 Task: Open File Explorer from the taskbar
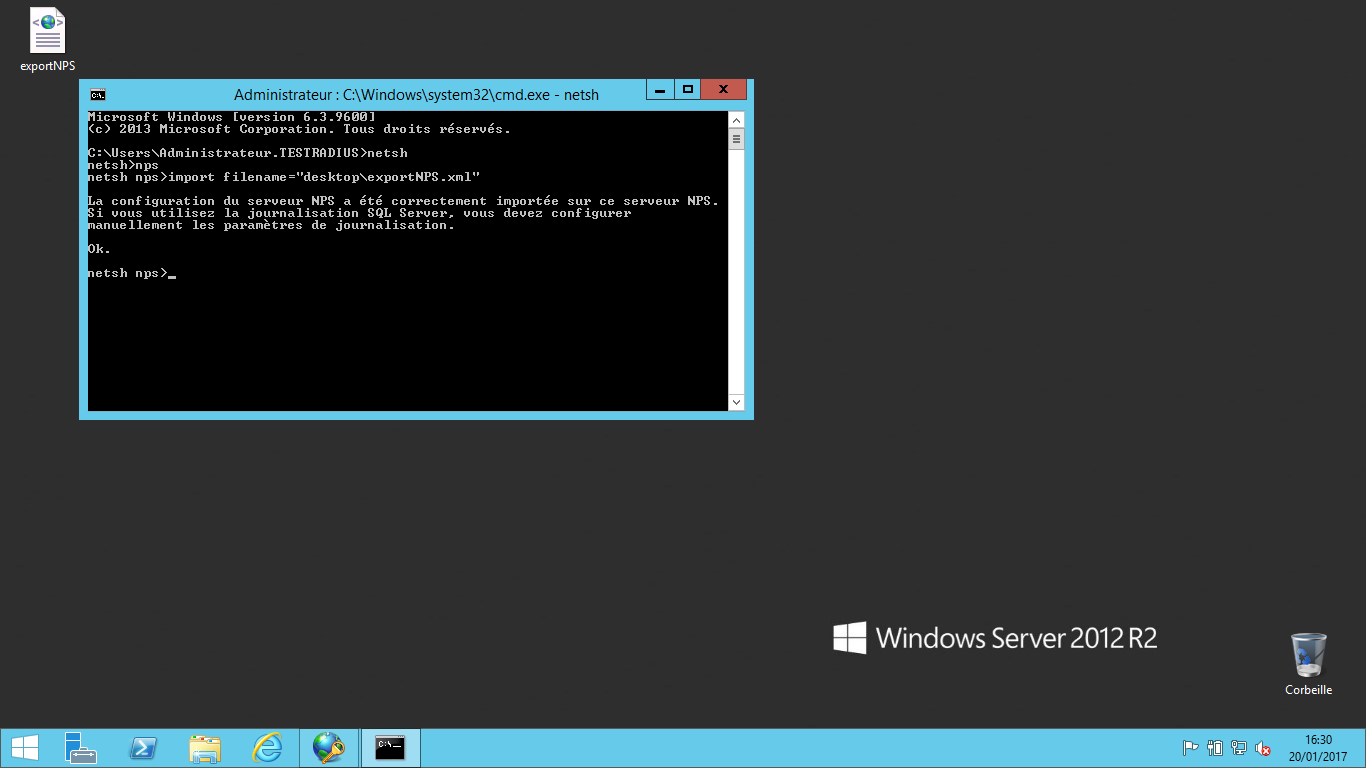pyautogui.click(x=205, y=748)
